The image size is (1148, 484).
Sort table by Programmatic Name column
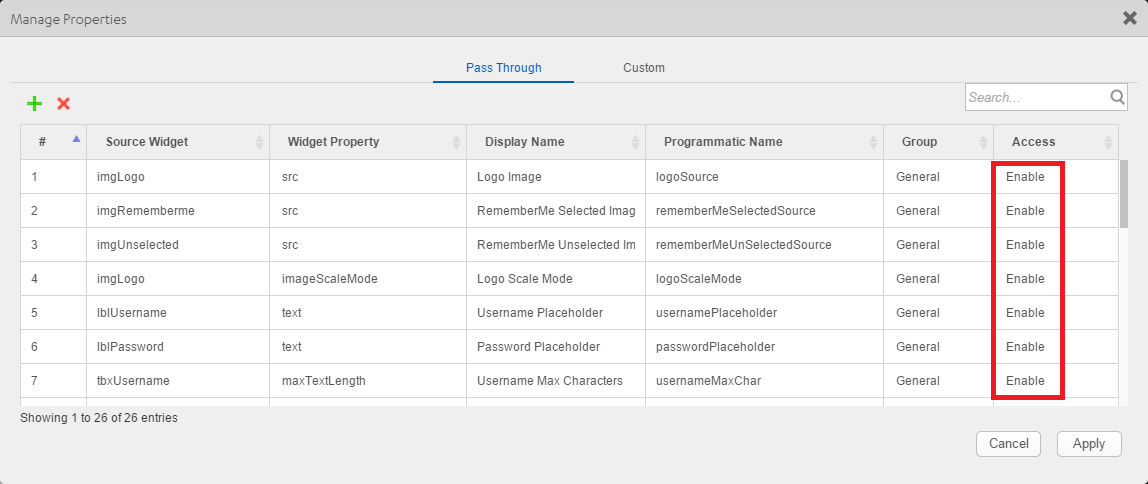[x=723, y=142]
